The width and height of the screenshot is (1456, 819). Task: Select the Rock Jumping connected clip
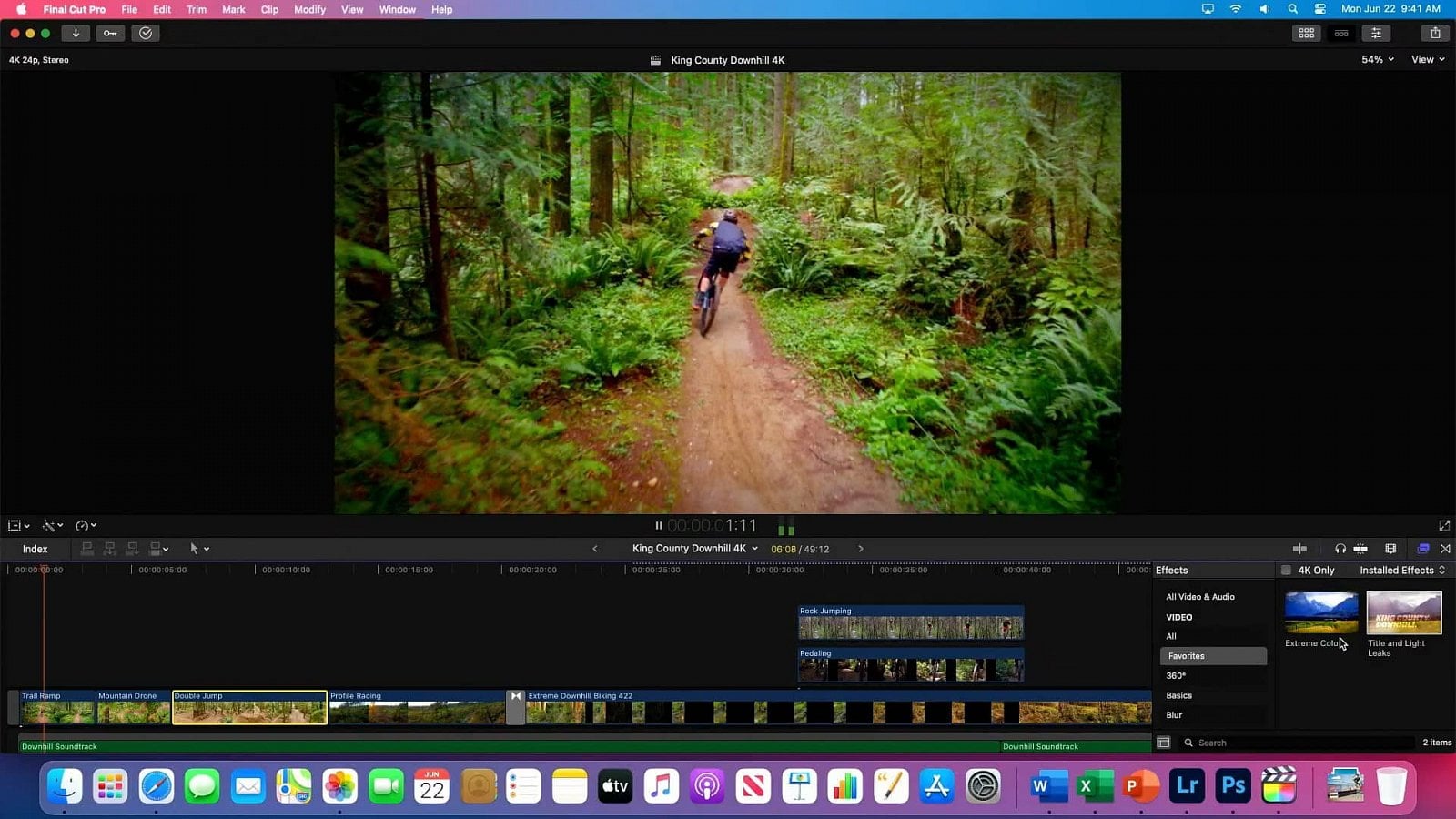[911, 622]
